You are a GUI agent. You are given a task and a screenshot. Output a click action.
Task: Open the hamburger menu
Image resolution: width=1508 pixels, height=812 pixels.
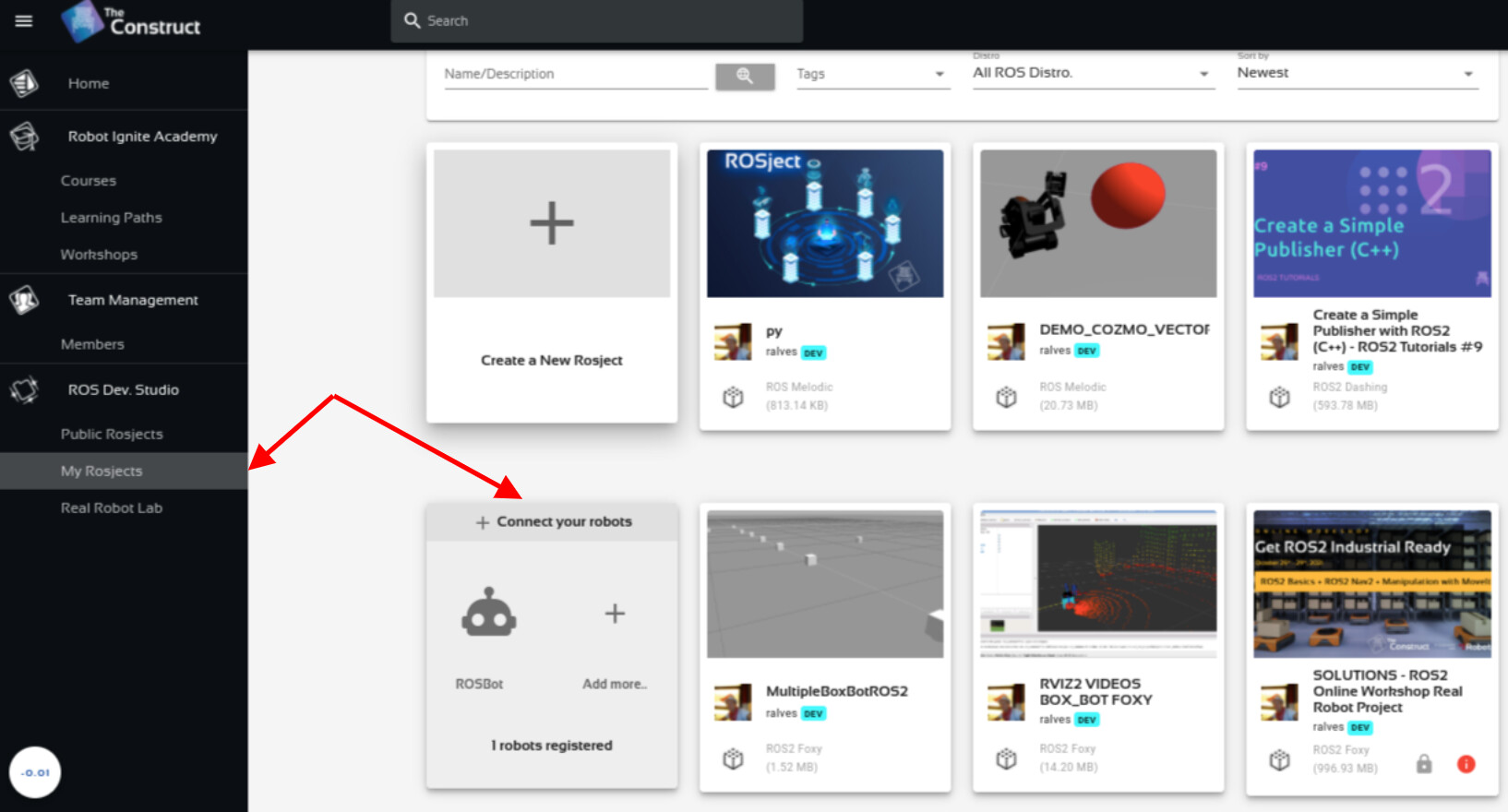coord(24,20)
